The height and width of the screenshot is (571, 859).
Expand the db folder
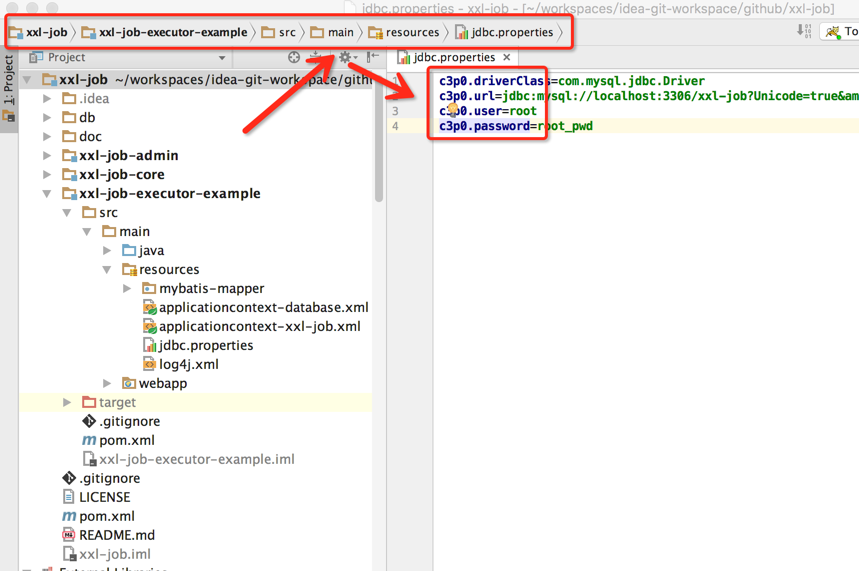pos(47,117)
